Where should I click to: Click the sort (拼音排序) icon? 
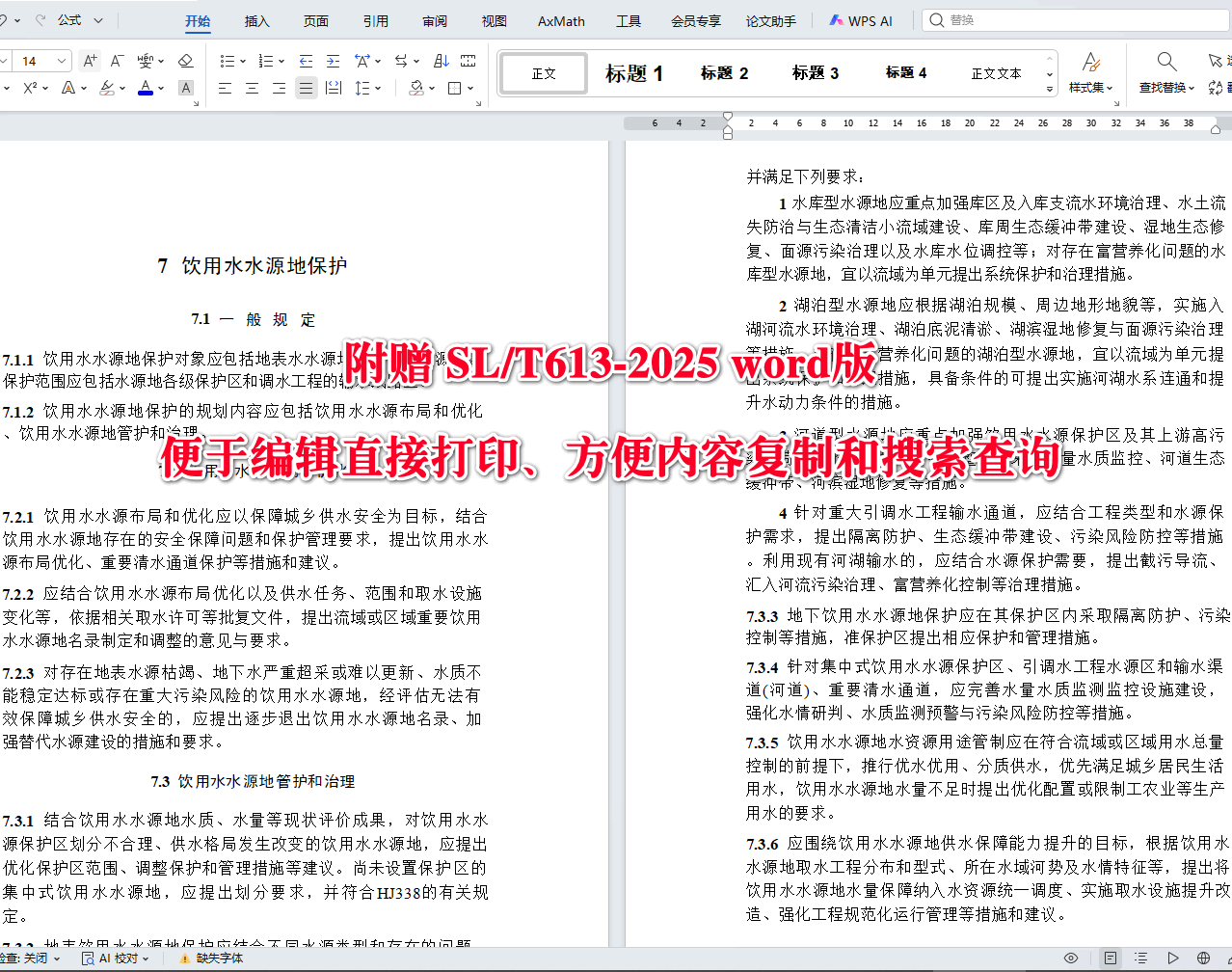[442, 60]
